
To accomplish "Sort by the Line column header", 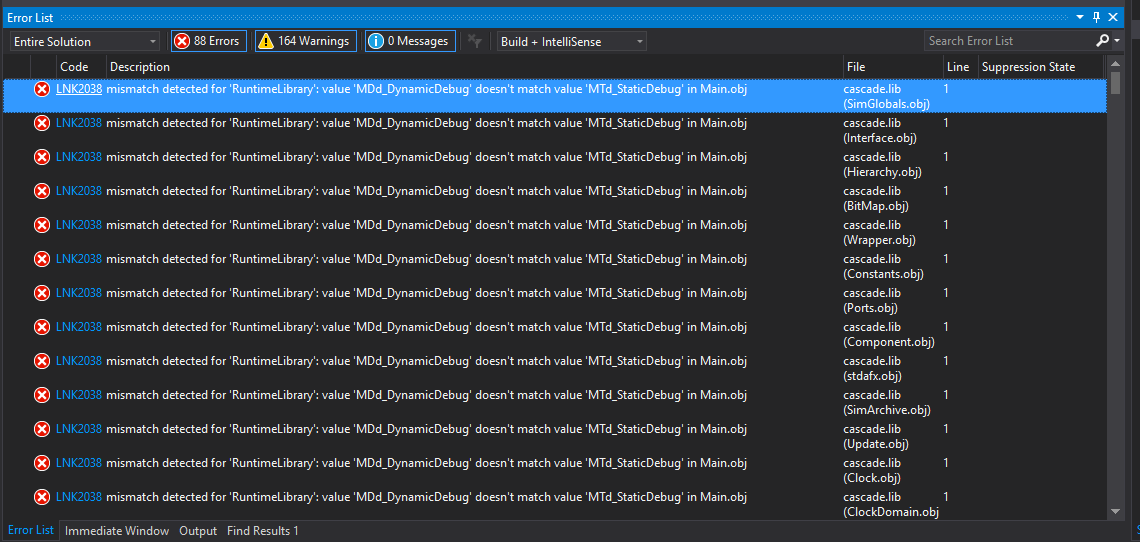I will (x=958, y=67).
